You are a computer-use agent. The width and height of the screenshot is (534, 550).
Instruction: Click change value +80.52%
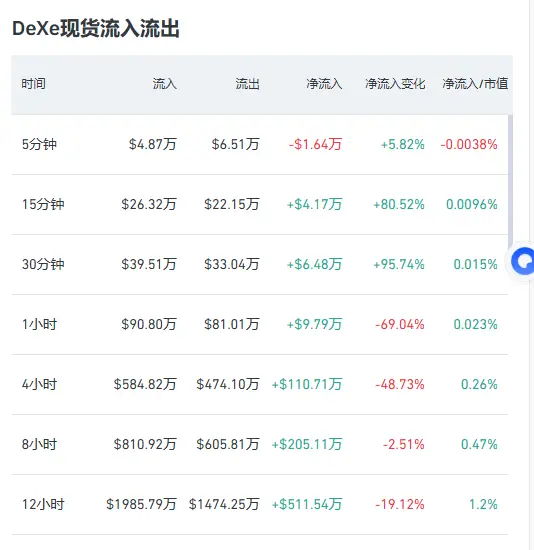pyautogui.click(x=399, y=204)
